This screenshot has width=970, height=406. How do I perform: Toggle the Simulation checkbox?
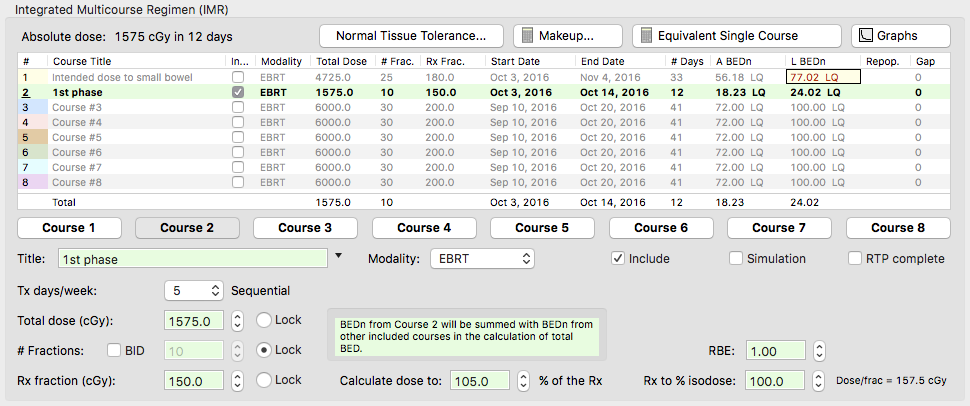pos(737,258)
